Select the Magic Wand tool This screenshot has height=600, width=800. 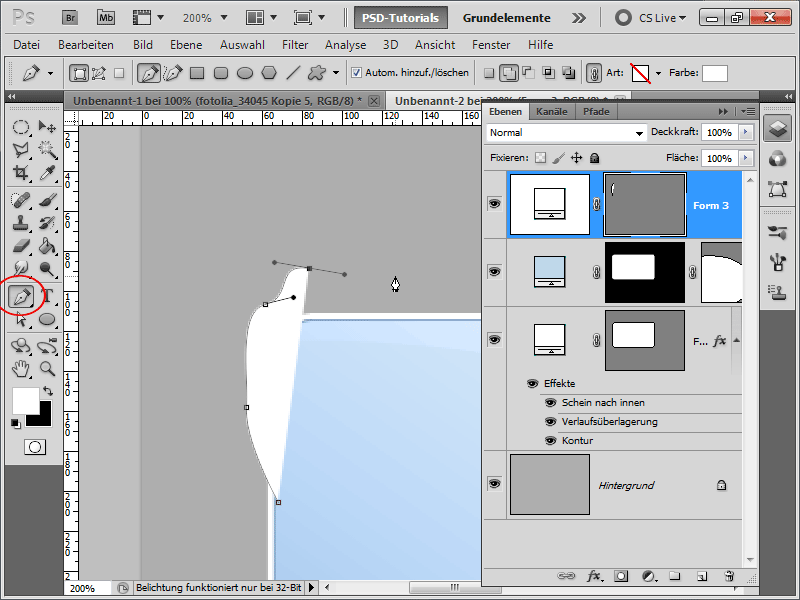pyautogui.click(x=47, y=149)
